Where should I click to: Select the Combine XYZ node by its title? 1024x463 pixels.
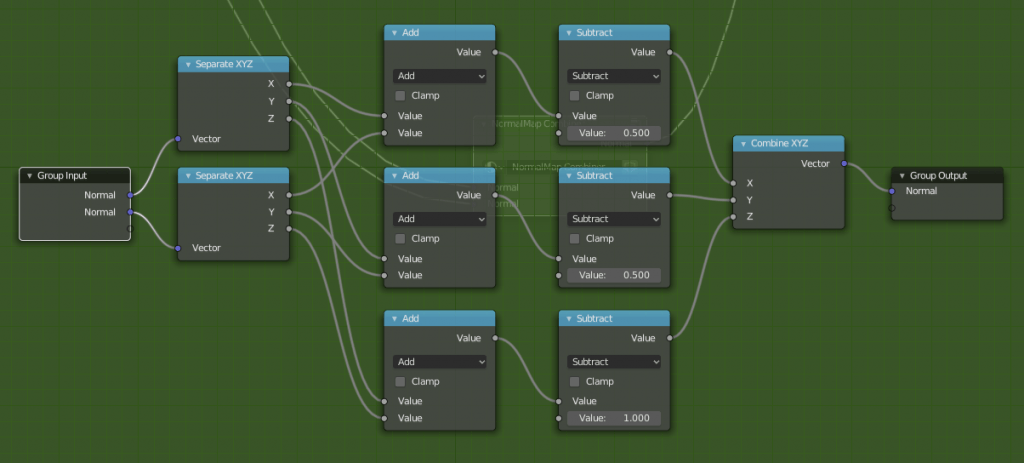779,144
